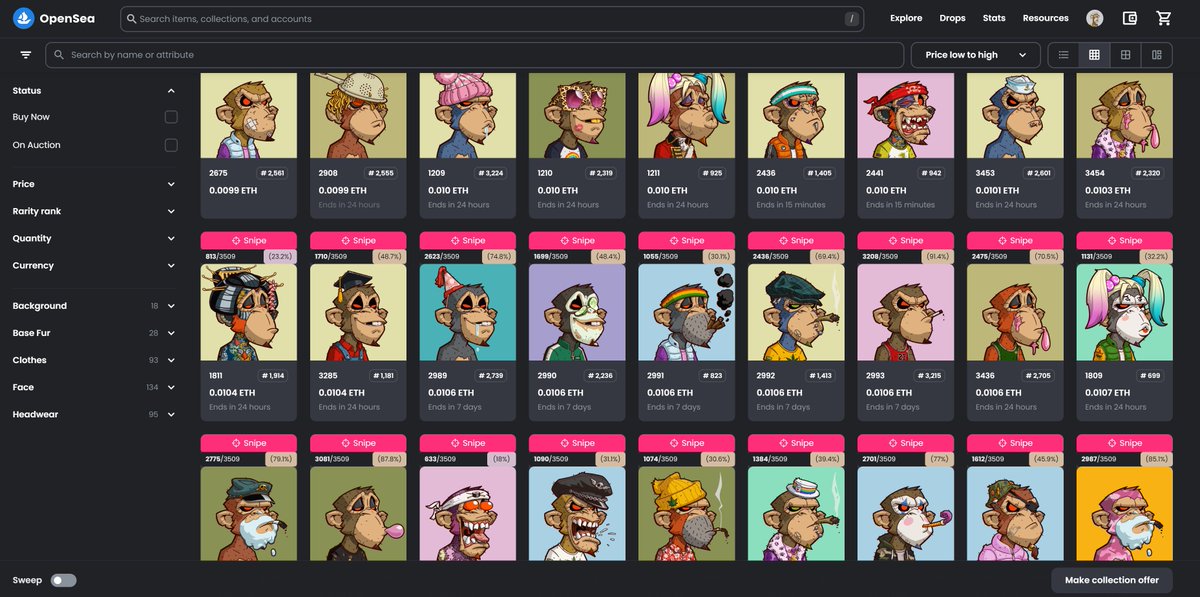Click Snipe above item 2991

click(x=686, y=240)
